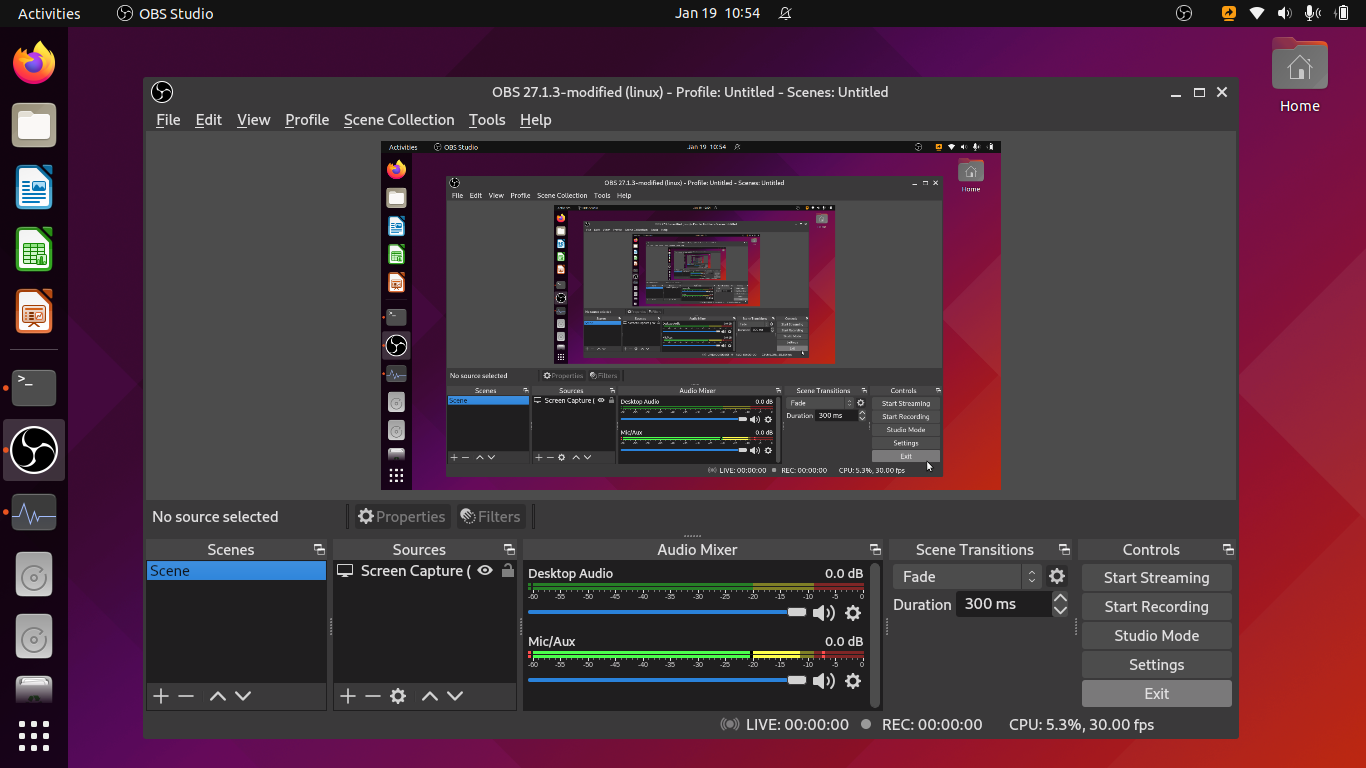The height and width of the screenshot is (768, 1366).
Task: Click the Duration 300 ms input field
Action: (x=1003, y=604)
